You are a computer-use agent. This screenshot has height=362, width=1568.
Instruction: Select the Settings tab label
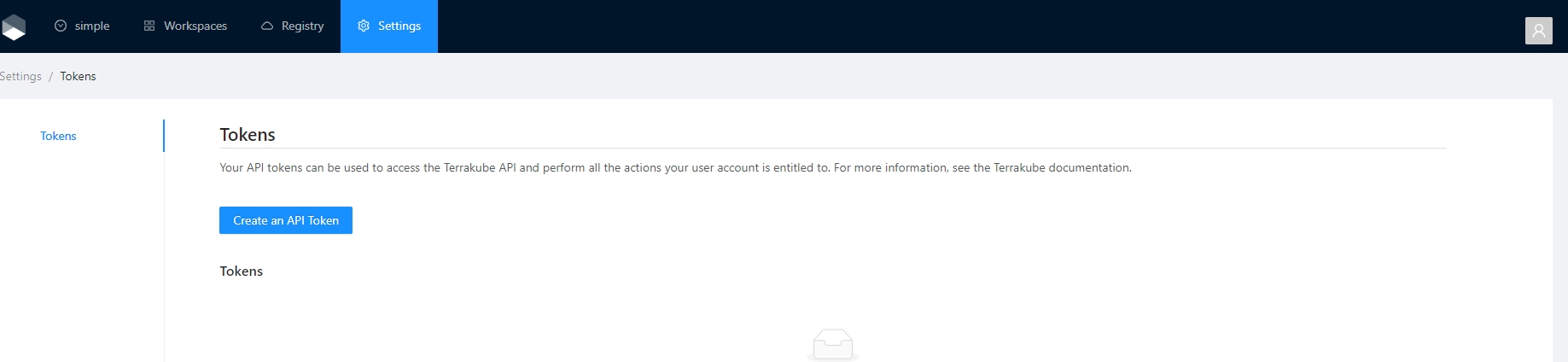click(399, 26)
